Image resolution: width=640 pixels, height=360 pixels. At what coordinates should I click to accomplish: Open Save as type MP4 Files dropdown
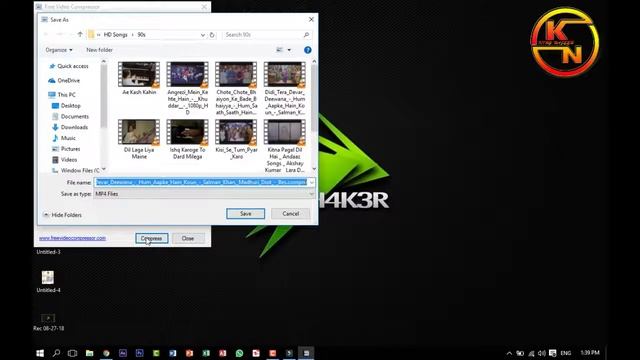click(x=204, y=194)
